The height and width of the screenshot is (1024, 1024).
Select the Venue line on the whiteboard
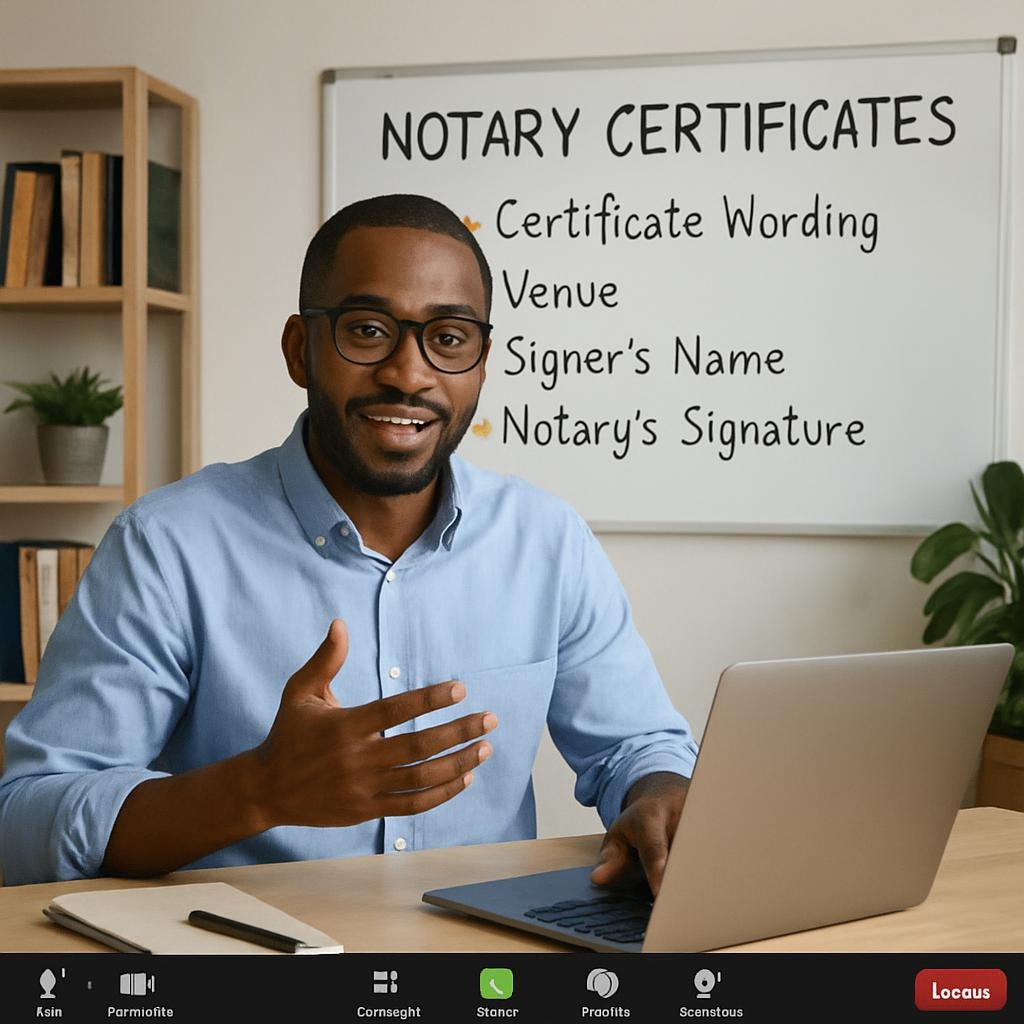559,291
